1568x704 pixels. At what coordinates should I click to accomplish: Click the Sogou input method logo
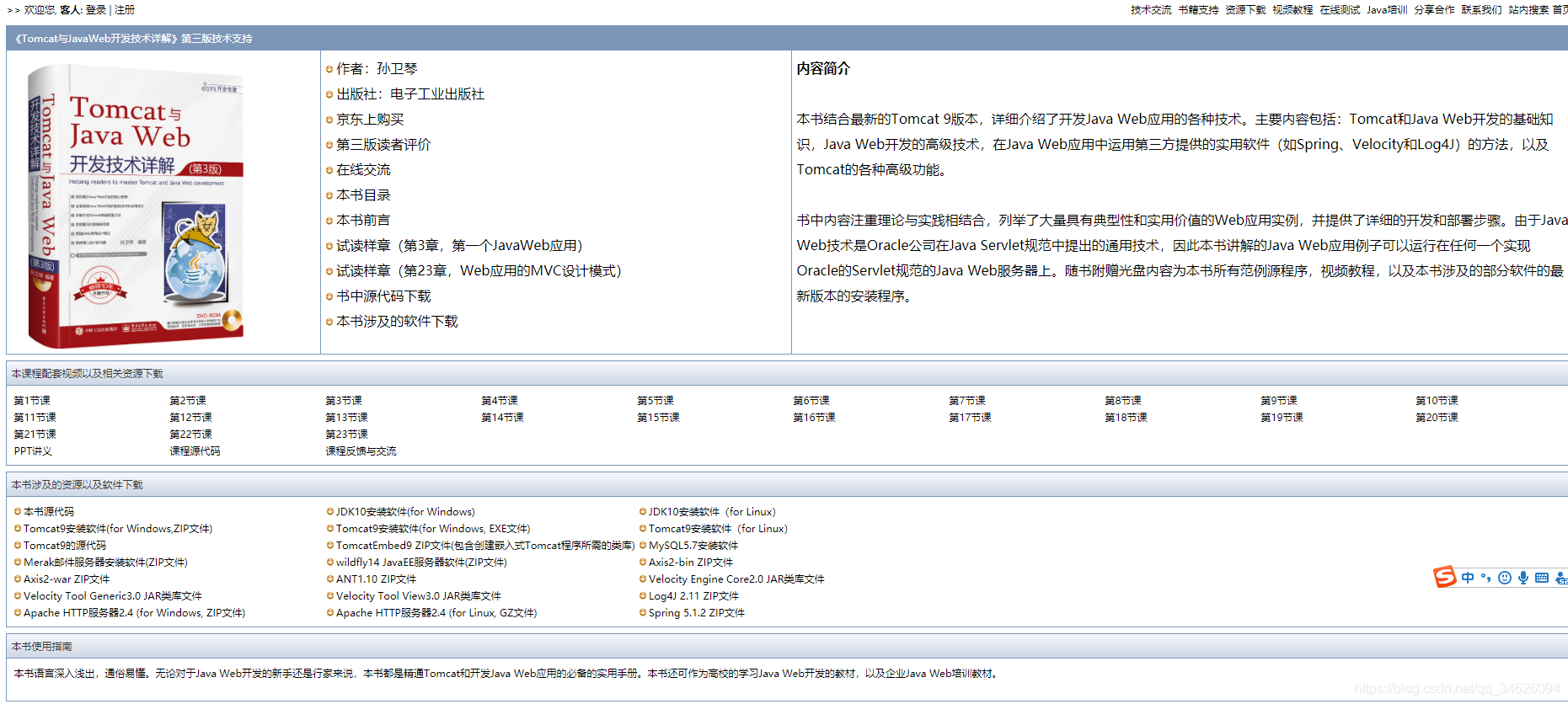[x=1445, y=577]
